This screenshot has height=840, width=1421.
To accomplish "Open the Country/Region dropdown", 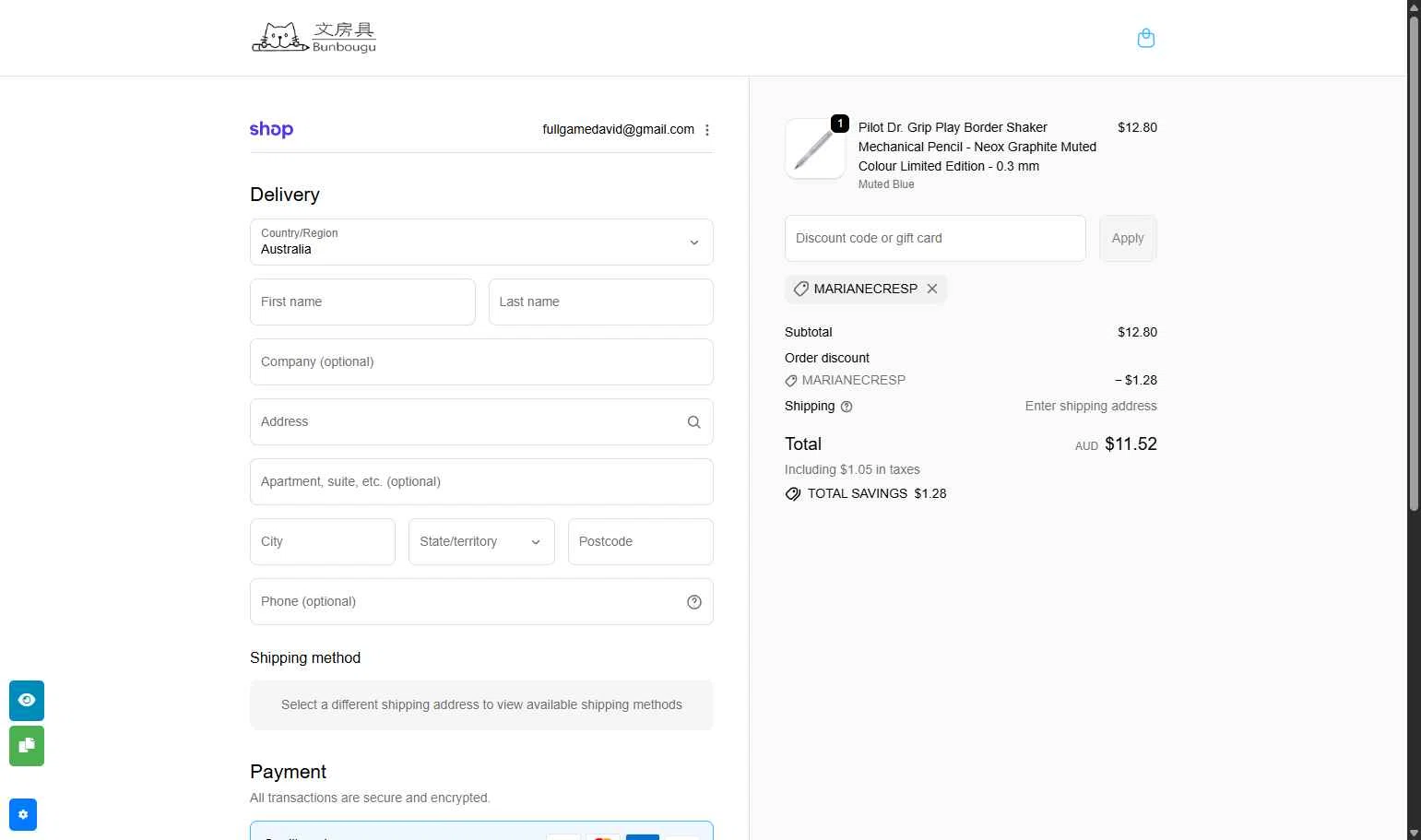I will 481,243.
